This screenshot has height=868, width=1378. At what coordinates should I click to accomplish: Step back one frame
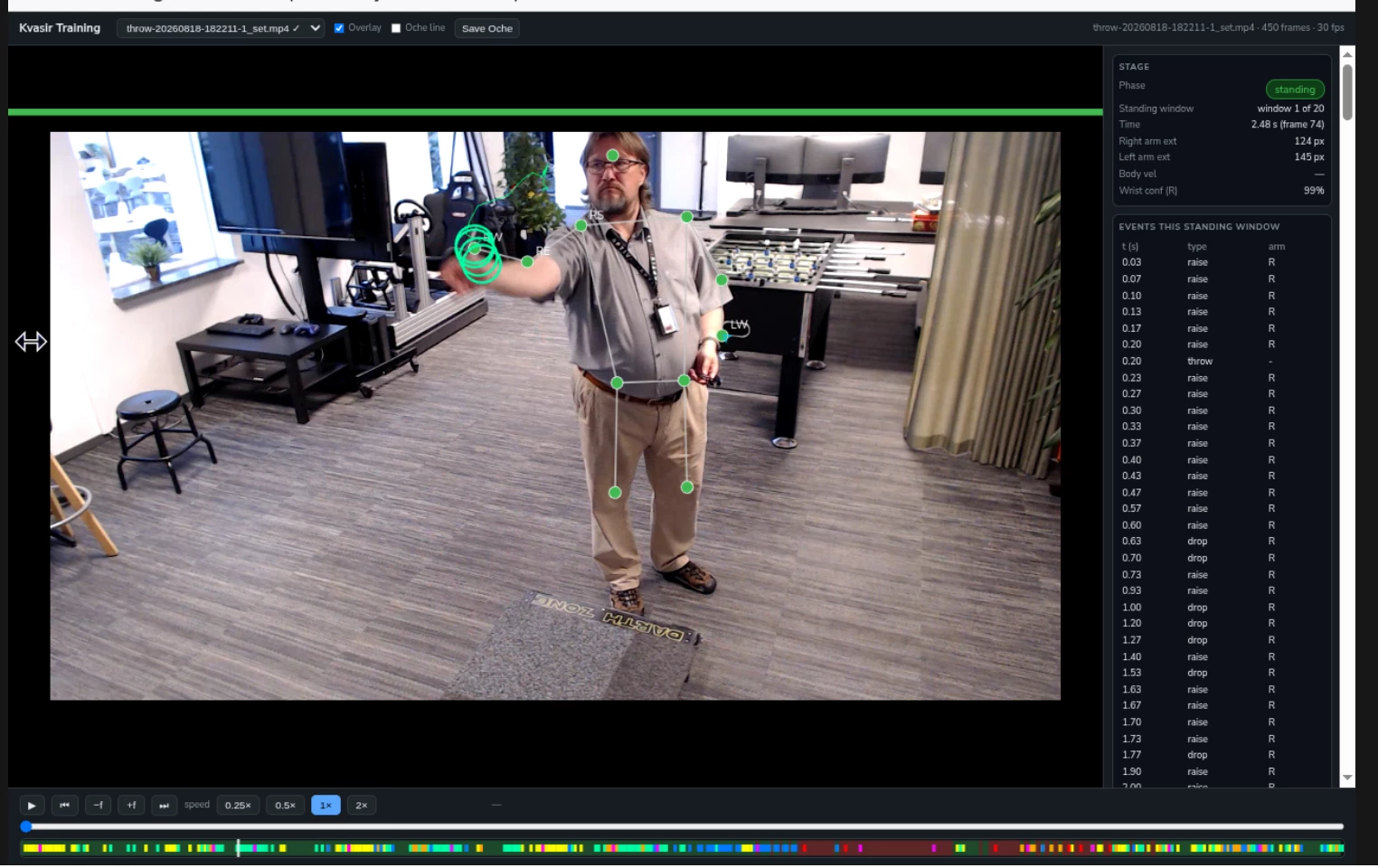(98, 805)
